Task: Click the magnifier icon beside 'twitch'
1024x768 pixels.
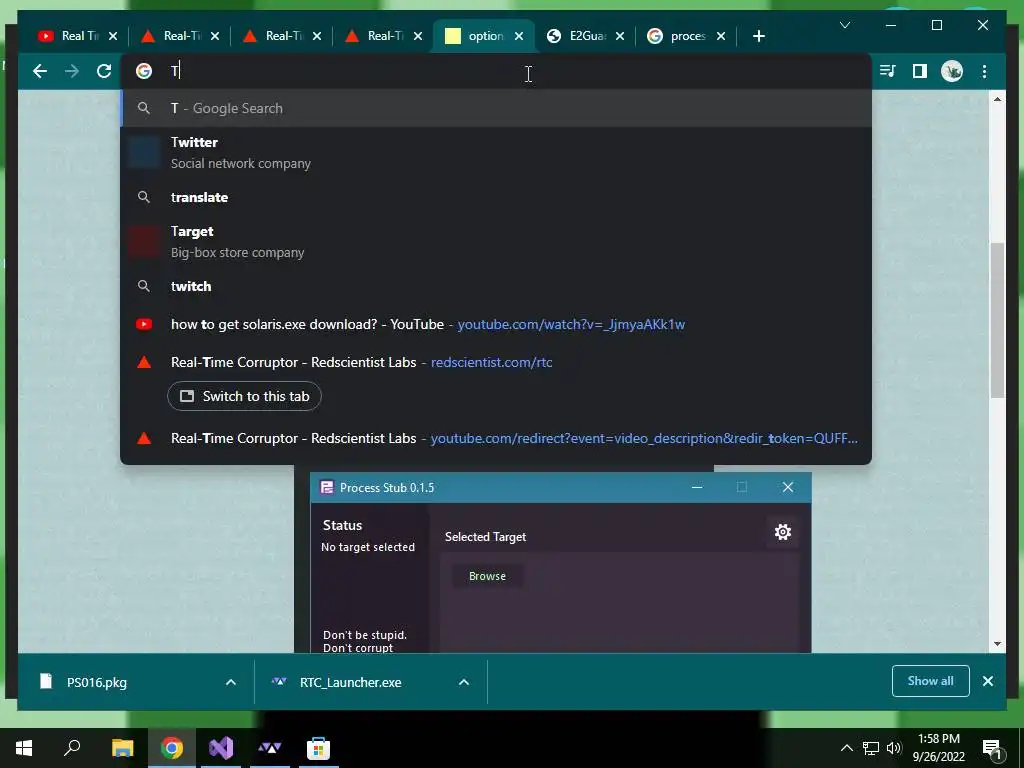Action: (x=144, y=286)
